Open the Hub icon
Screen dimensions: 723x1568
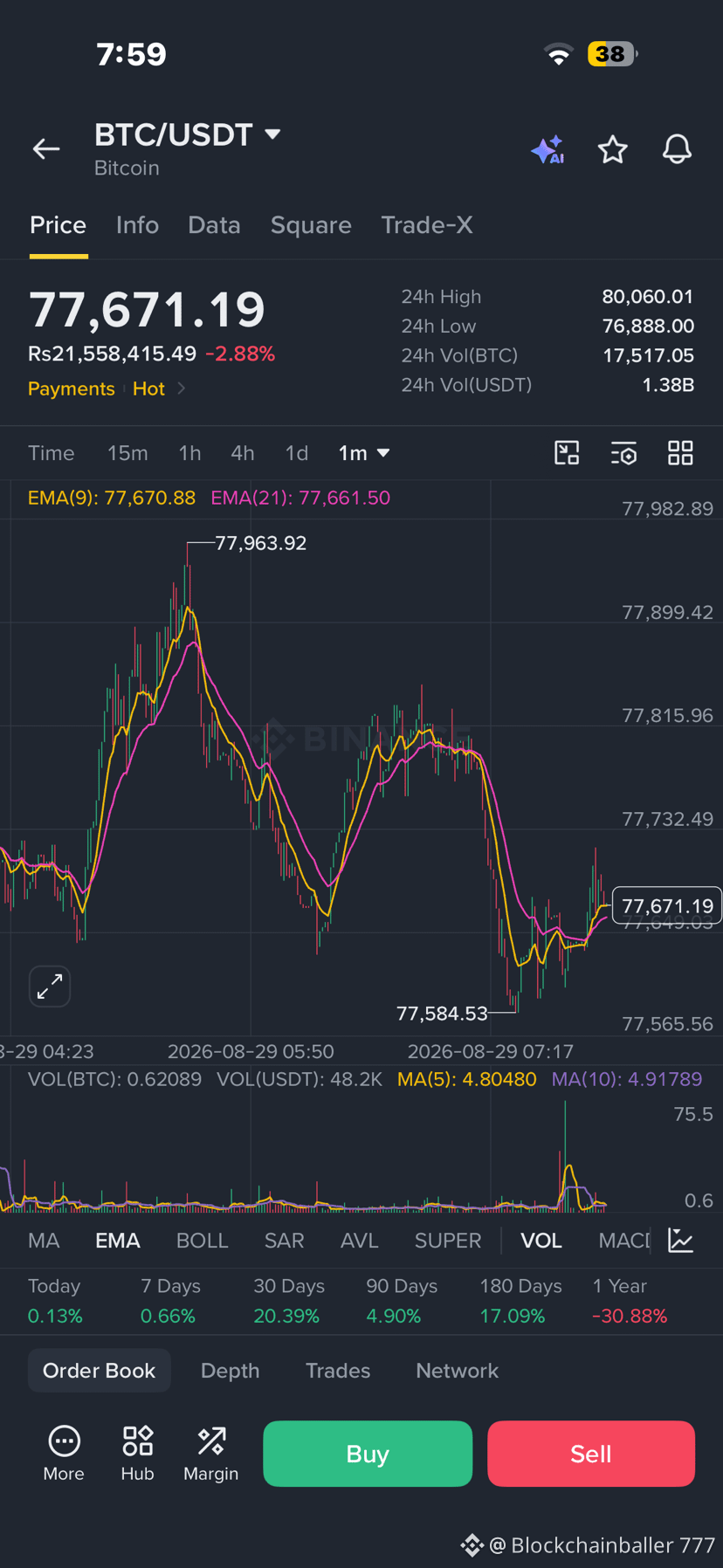click(x=137, y=1454)
